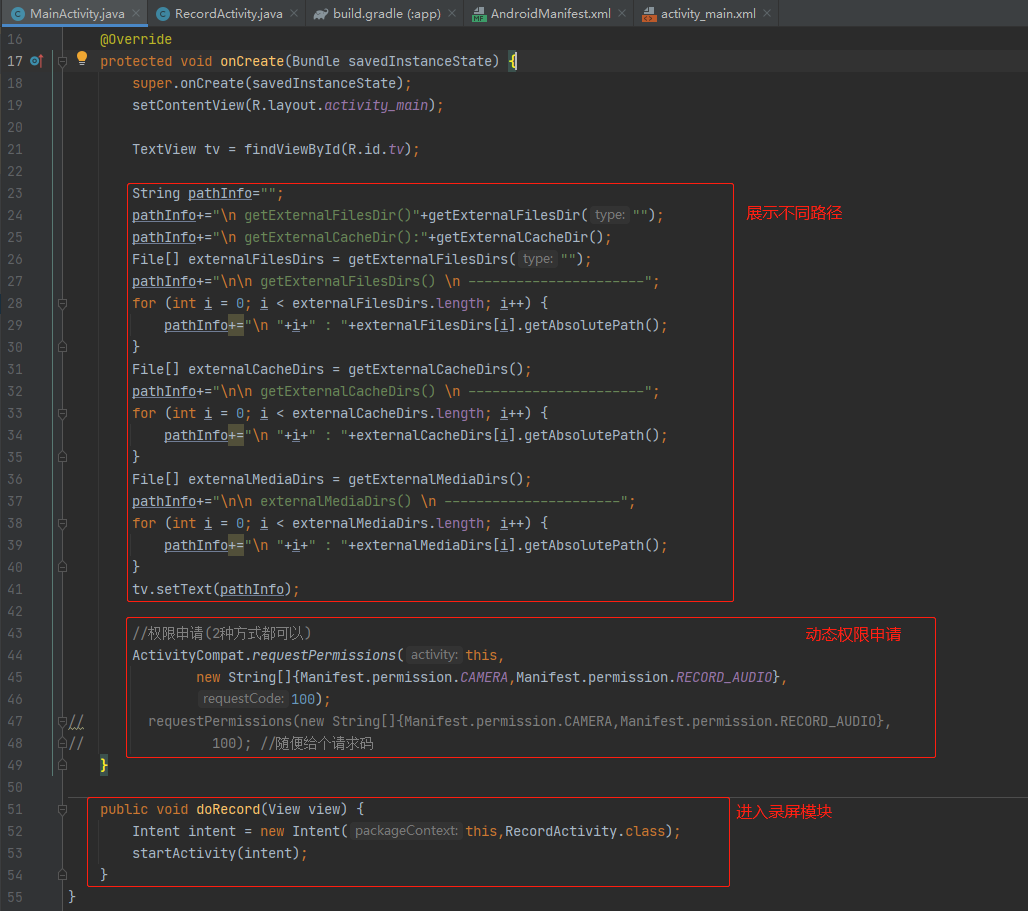This screenshot has width=1028, height=911.
Task: Click line number 28 in the gutter
Action: (14, 303)
